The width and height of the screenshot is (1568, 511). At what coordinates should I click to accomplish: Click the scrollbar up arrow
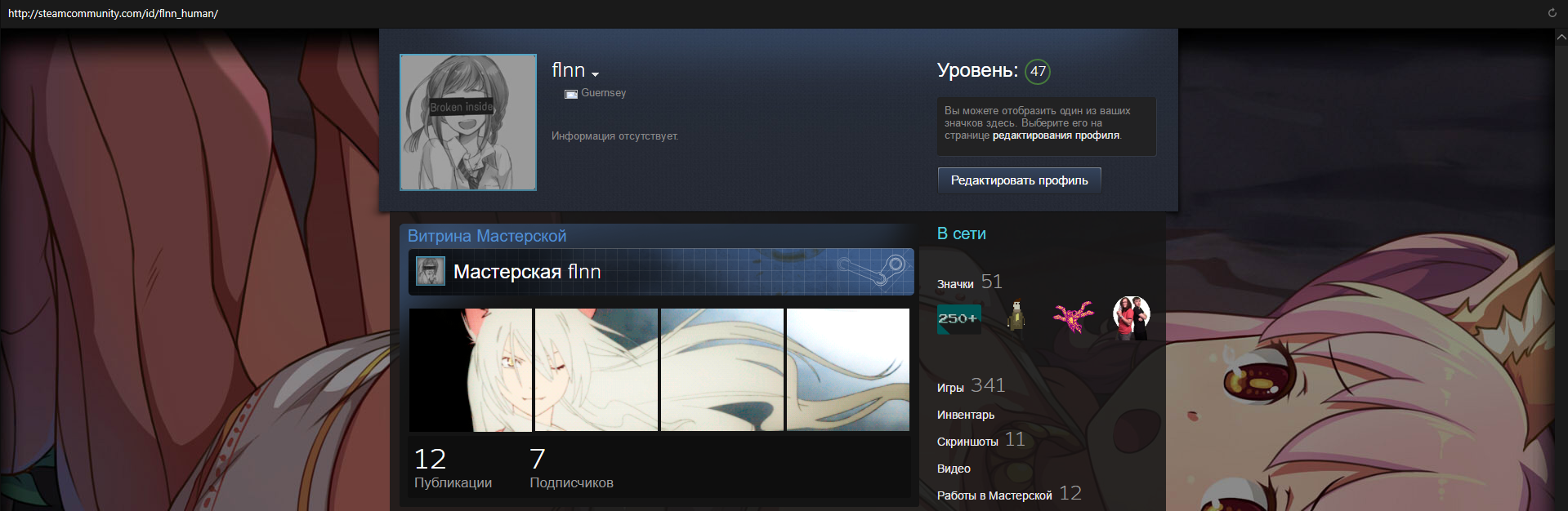coord(1561,38)
